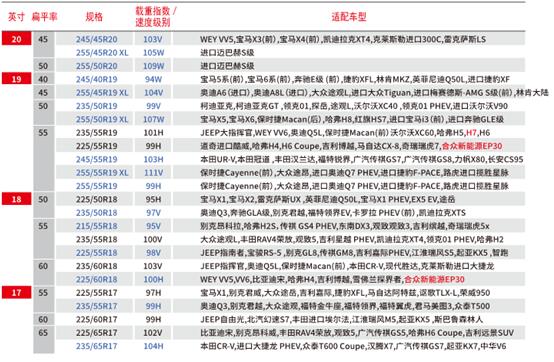
Task: Click the 235/50R19 tire size
Action: (96, 106)
